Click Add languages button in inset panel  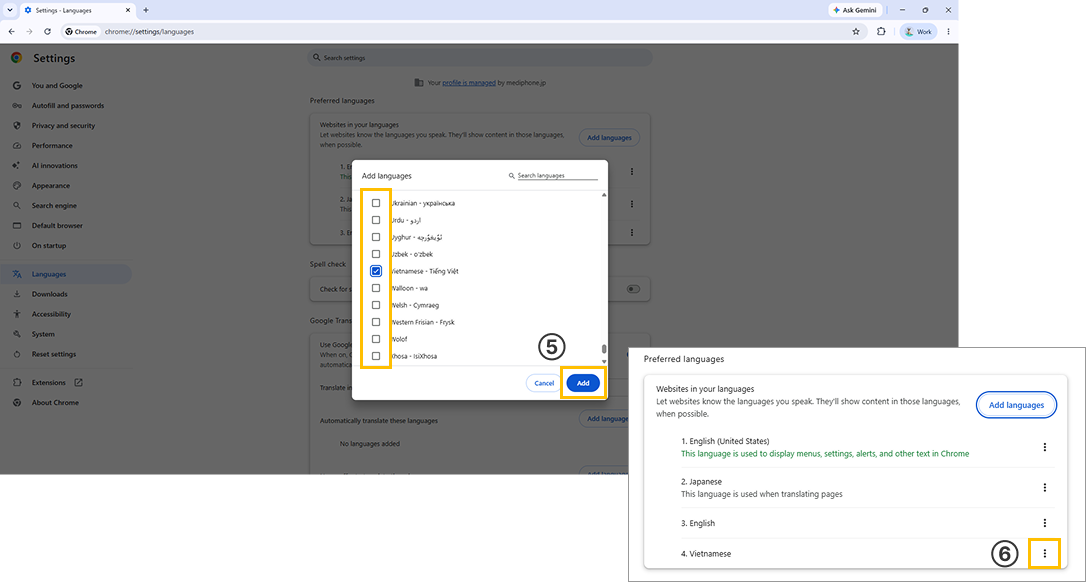[x=1016, y=405]
